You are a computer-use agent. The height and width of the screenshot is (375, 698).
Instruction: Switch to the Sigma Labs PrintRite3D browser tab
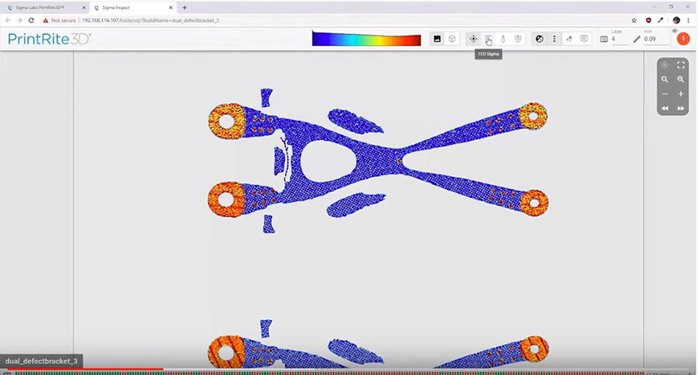point(45,8)
